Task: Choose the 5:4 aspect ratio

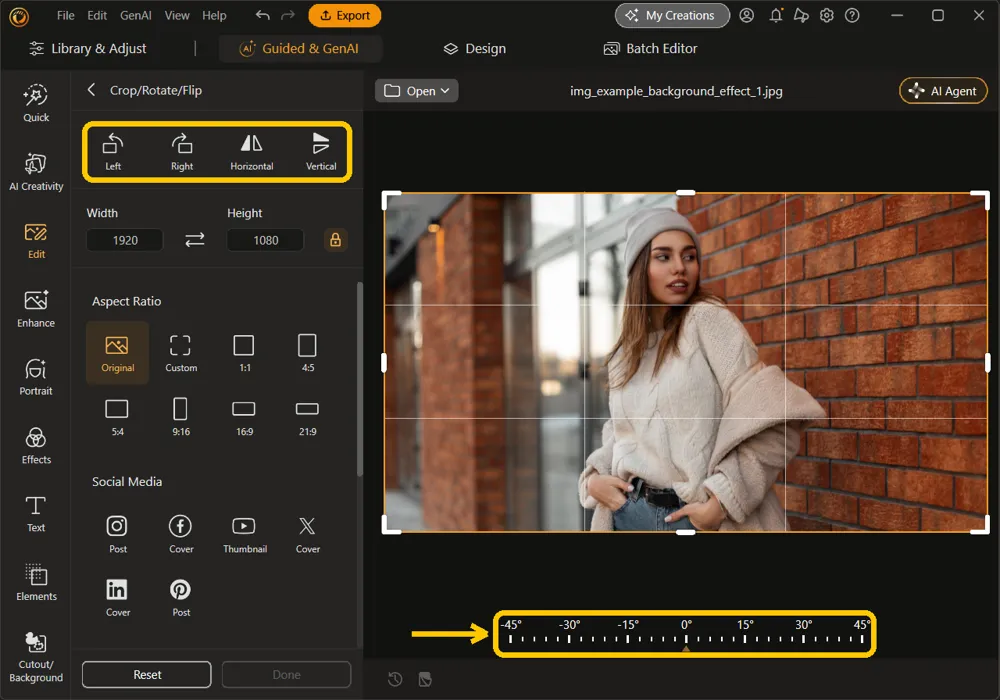Action: pyautogui.click(x=117, y=417)
